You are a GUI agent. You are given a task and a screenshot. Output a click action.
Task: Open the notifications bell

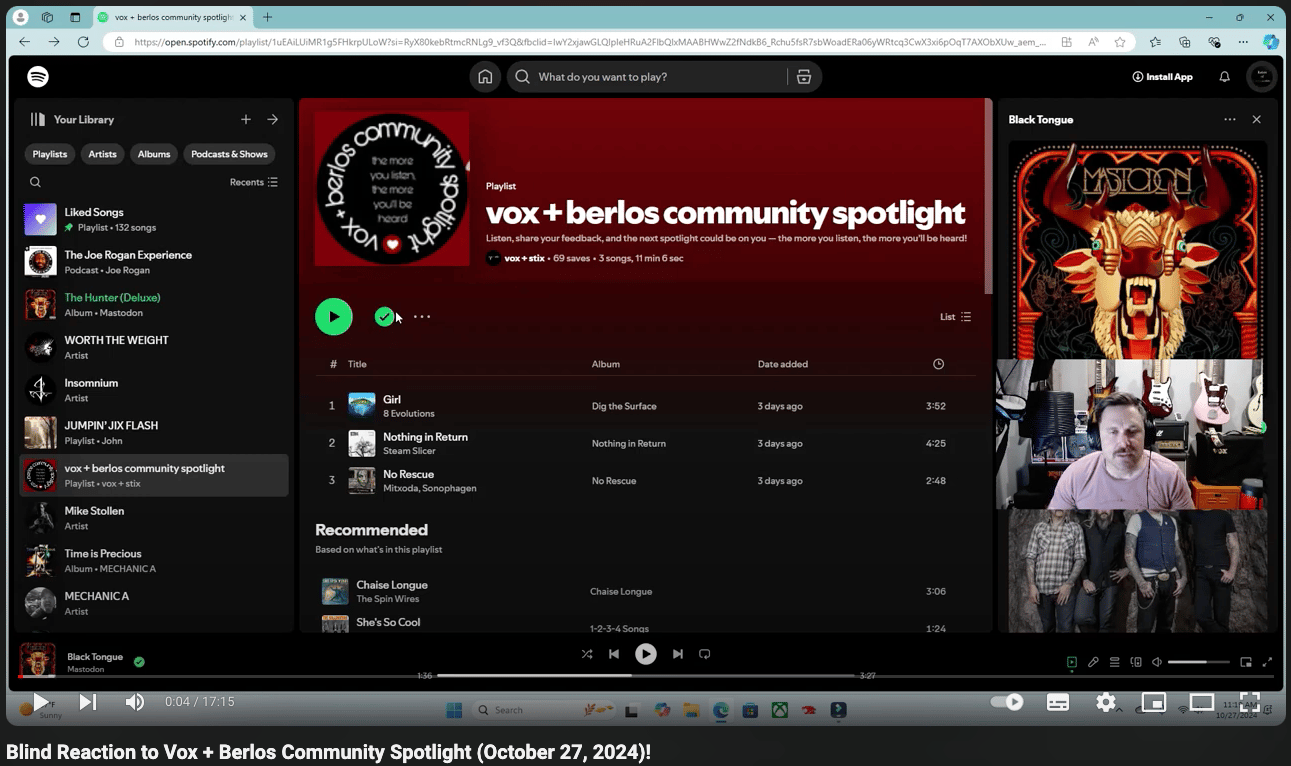tap(1224, 77)
